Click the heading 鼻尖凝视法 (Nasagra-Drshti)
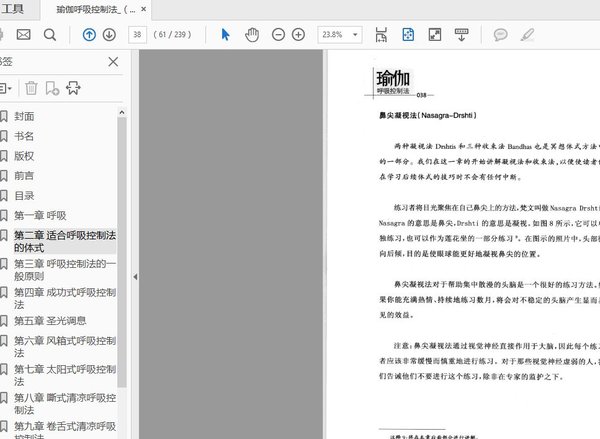600x439 pixels. pos(428,115)
